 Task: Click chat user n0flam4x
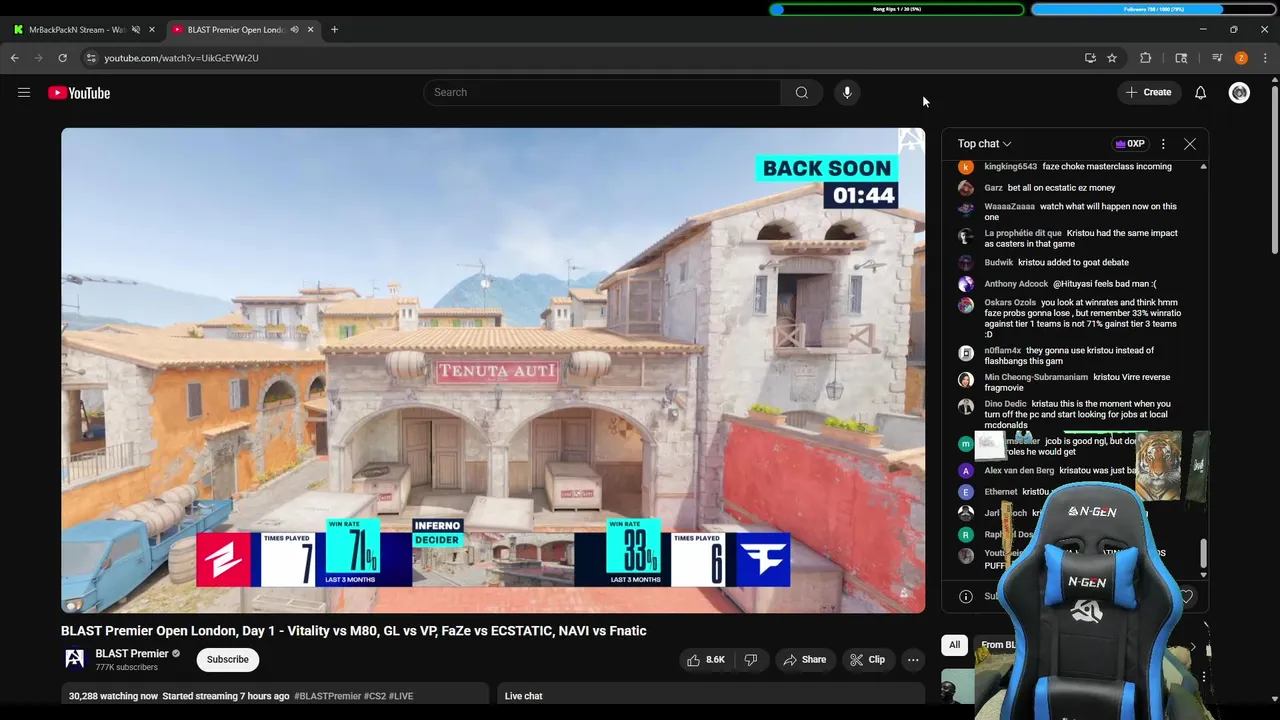(1002, 351)
